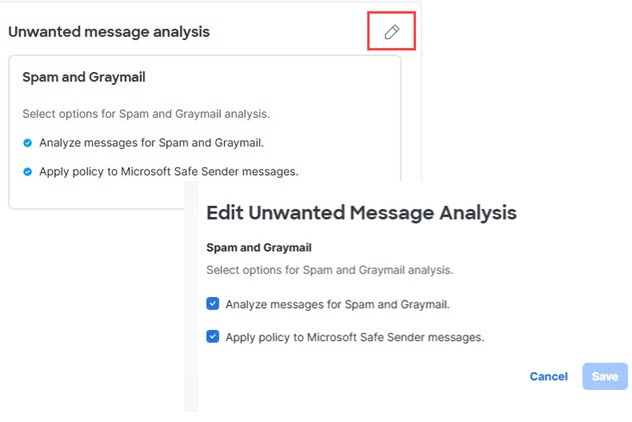This screenshot has width=632, height=422.
Task: Toggle Analyze messages checkbox in edit dialog
Action: click(213, 304)
